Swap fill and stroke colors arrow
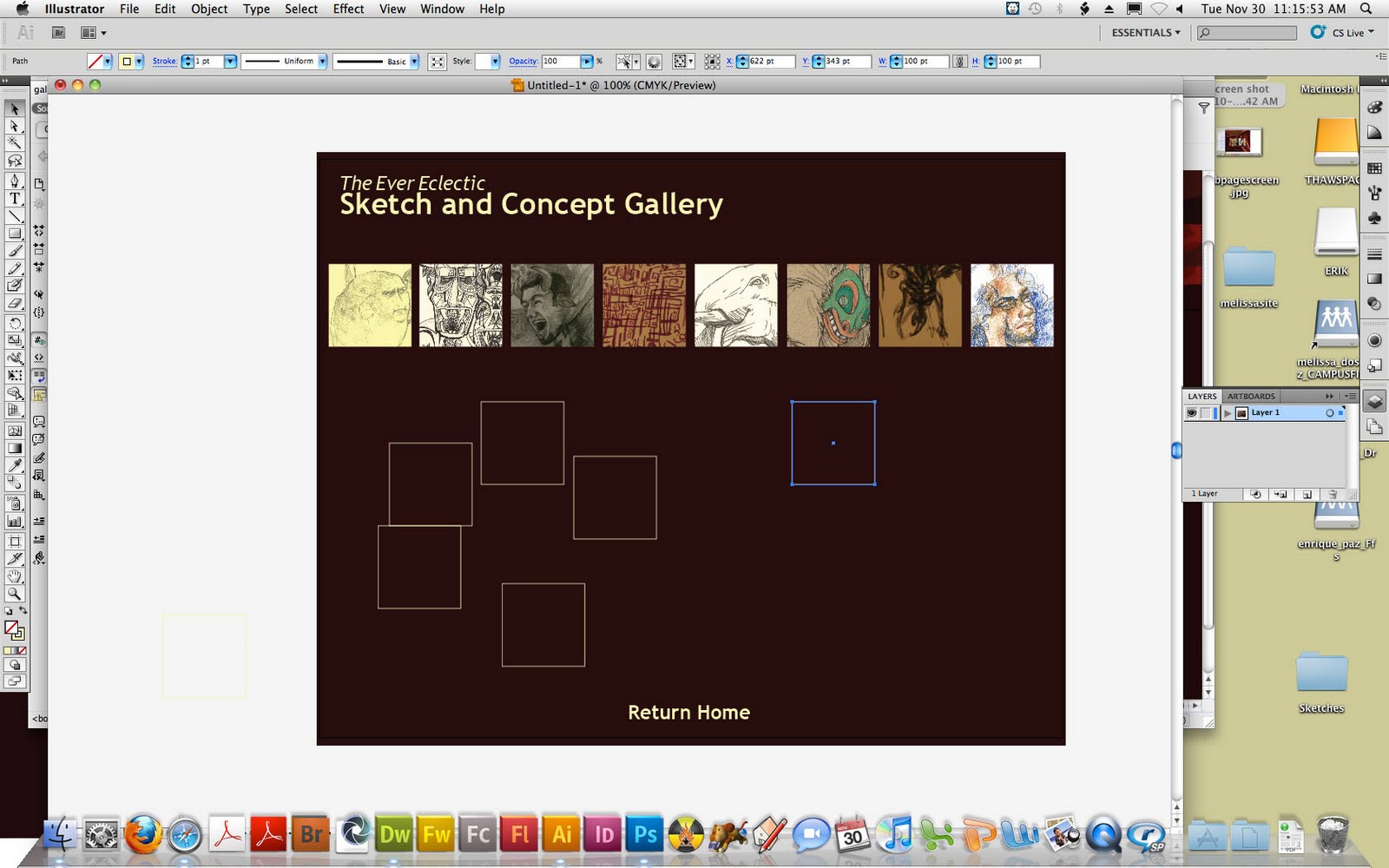The width and height of the screenshot is (1389, 868). (23, 611)
